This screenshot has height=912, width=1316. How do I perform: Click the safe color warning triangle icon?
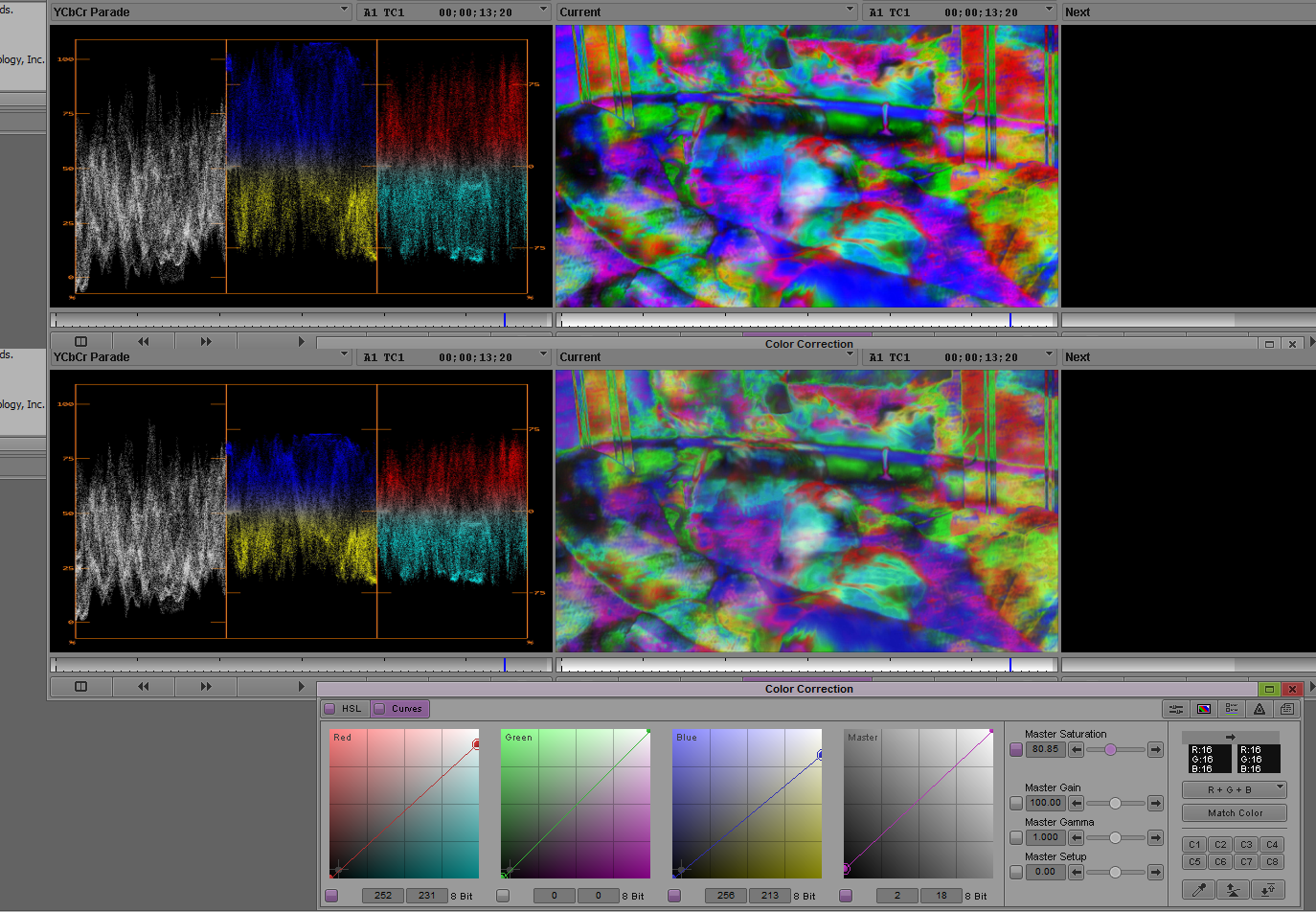(1259, 709)
